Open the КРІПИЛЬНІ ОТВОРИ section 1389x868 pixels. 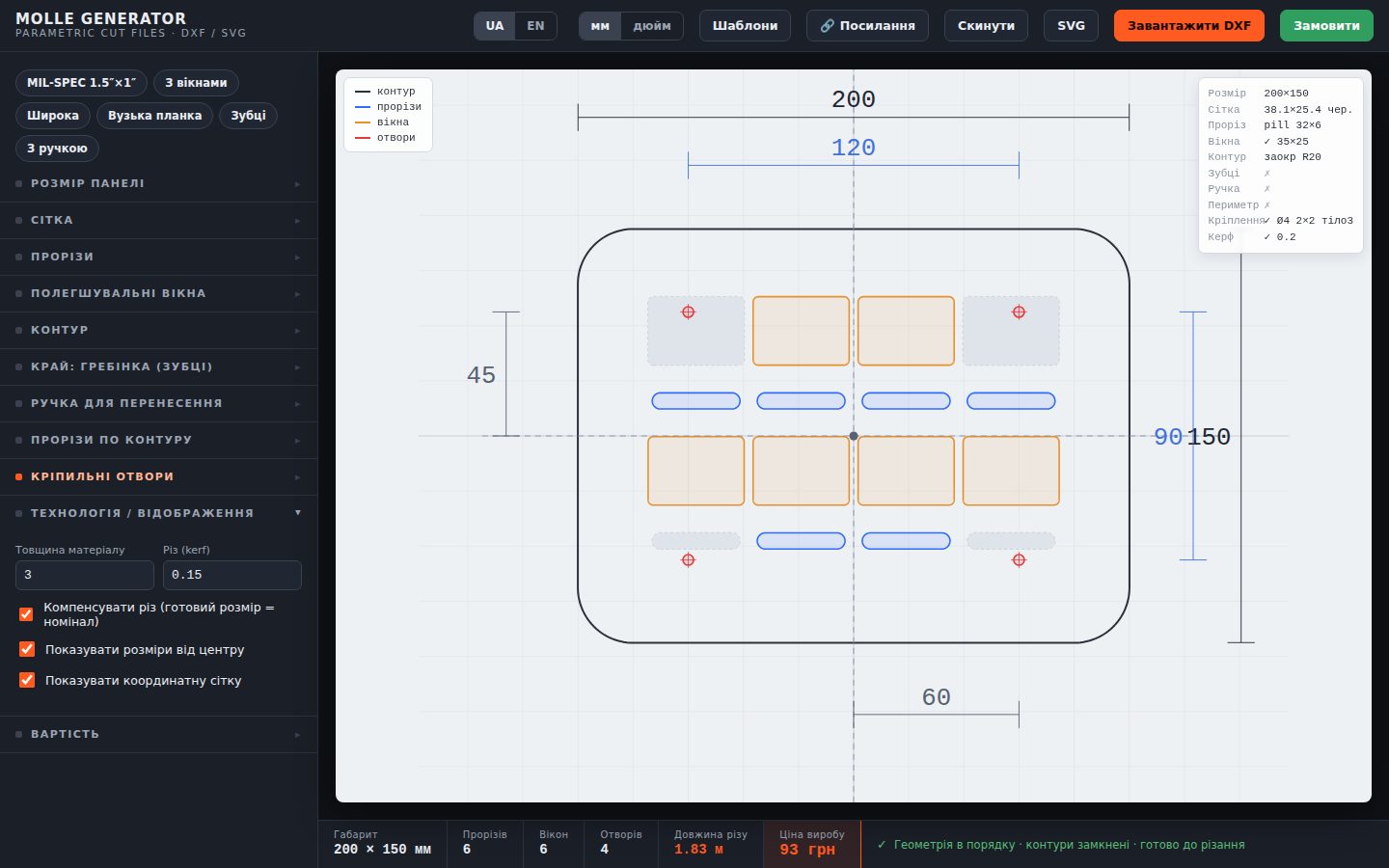tap(158, 476)
